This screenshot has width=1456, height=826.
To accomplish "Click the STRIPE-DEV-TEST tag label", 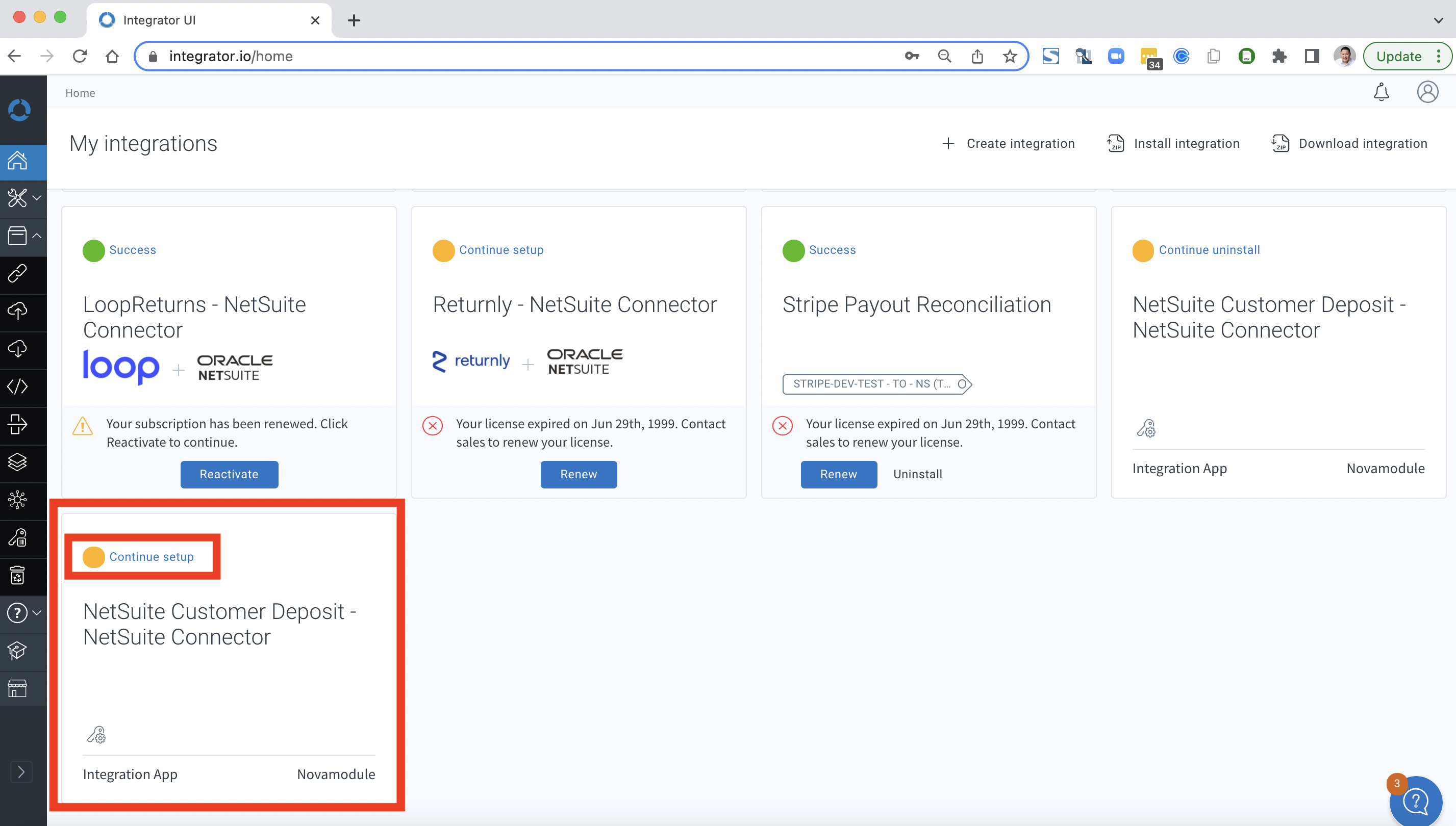I will click(x=877, y=384).
